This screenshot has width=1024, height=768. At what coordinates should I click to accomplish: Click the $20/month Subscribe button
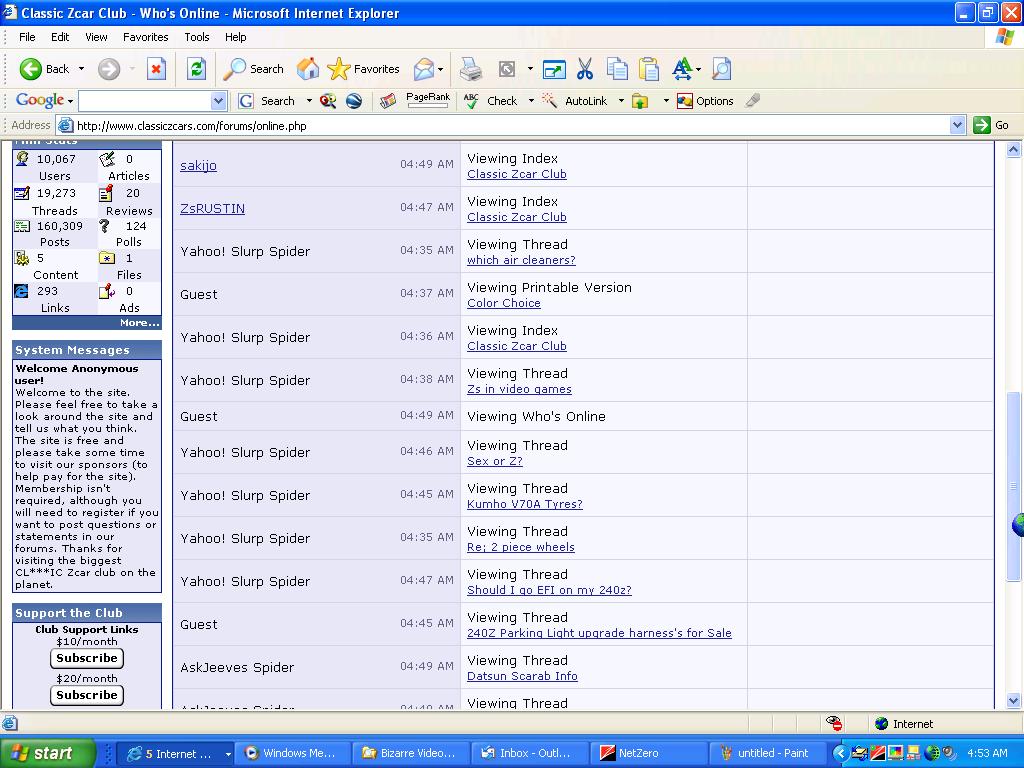pos(87,695)
